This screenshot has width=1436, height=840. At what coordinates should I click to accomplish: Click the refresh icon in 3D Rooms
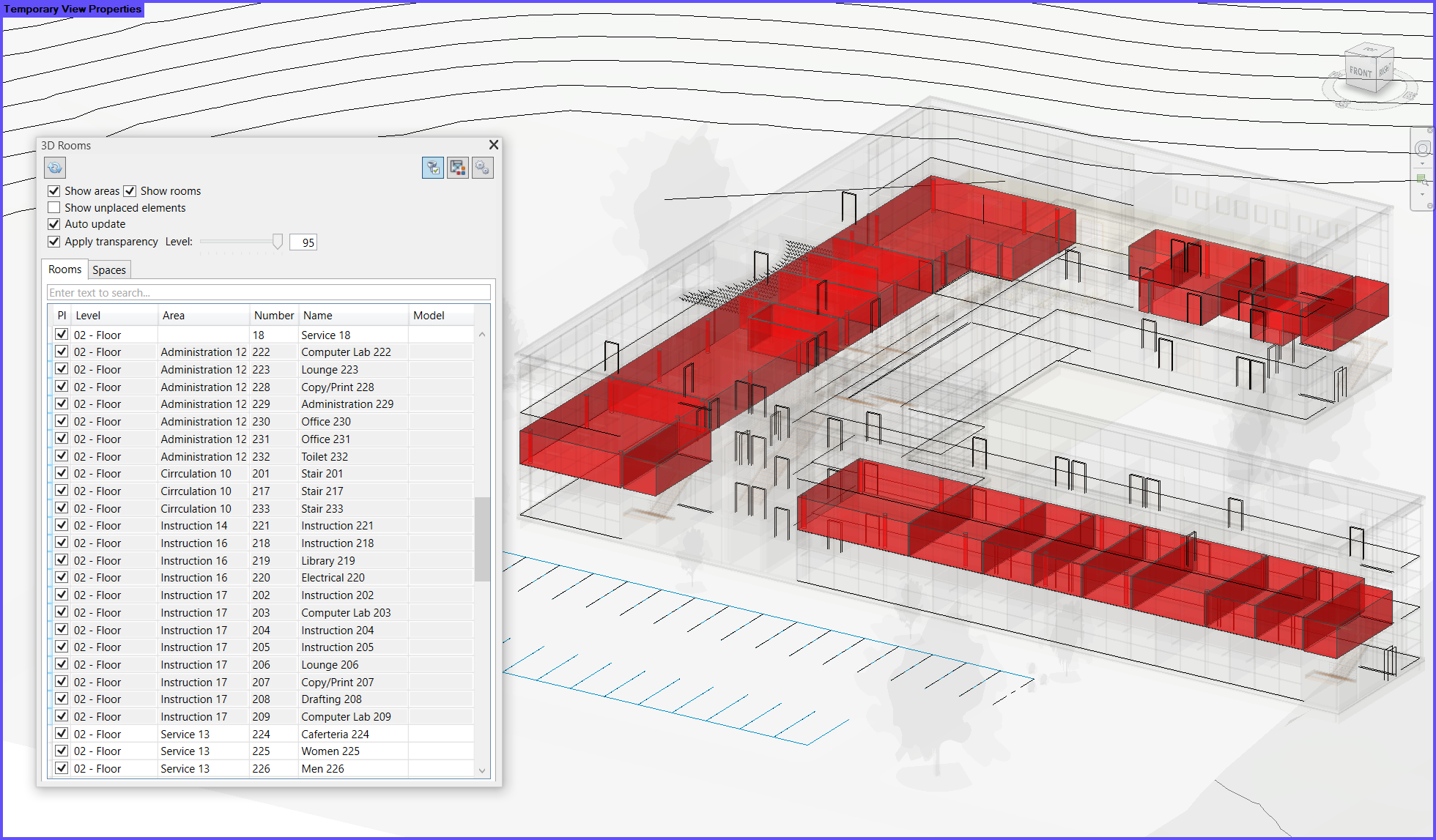click(55, 168)
